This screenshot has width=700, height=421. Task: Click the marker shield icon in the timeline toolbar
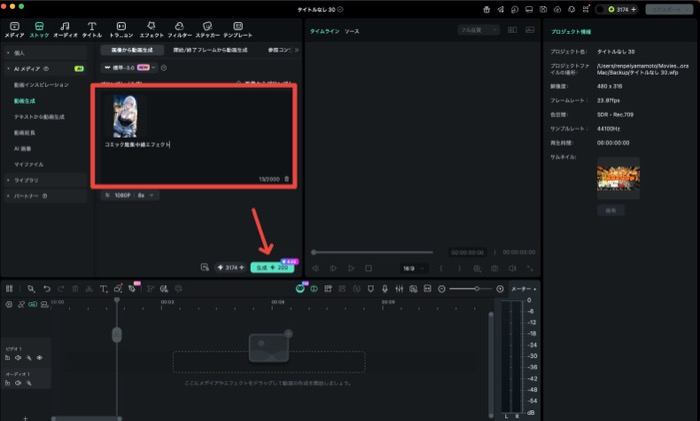[x=371, y=289]
